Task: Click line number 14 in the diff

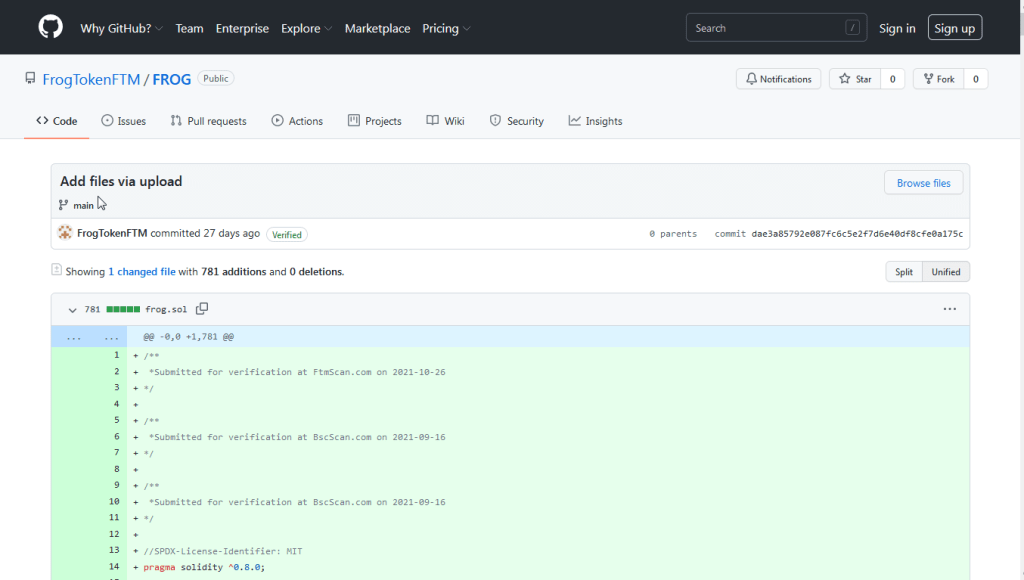Action: click(114, 567)
